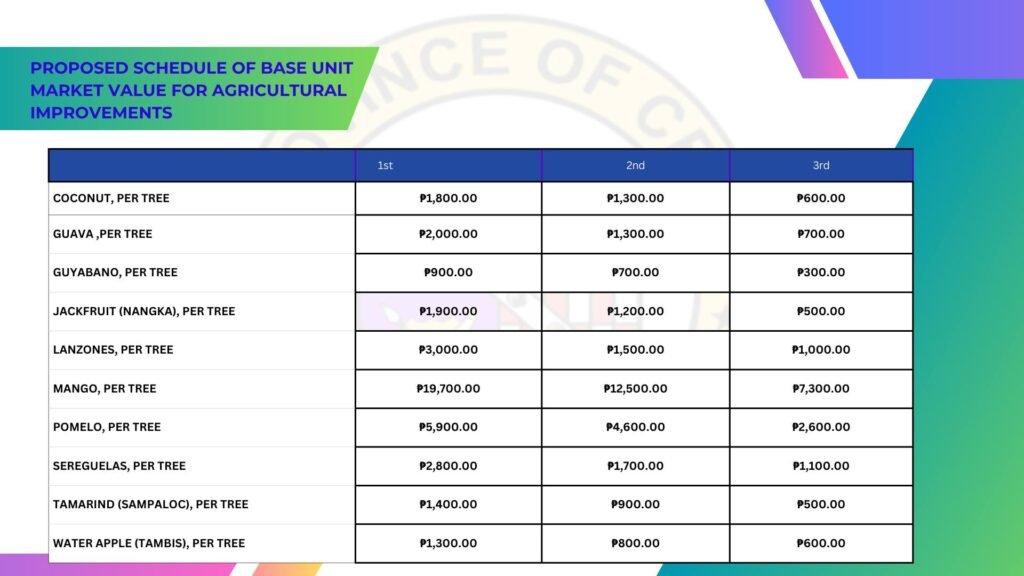Viewport: 1024px width, 576px height.
Task: Select the LANZONES, PER TREE cell
Action: click(x=113, y=350)
